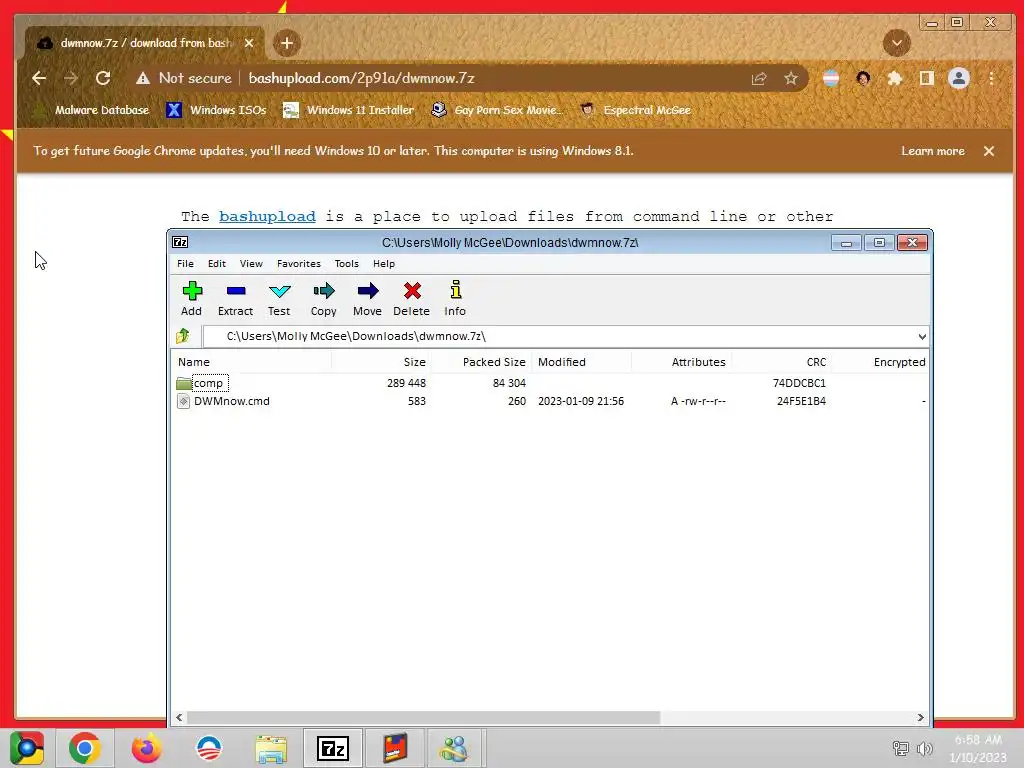Click Learn more in update banner
The image size is (1024, 768).
coord(933,151)
